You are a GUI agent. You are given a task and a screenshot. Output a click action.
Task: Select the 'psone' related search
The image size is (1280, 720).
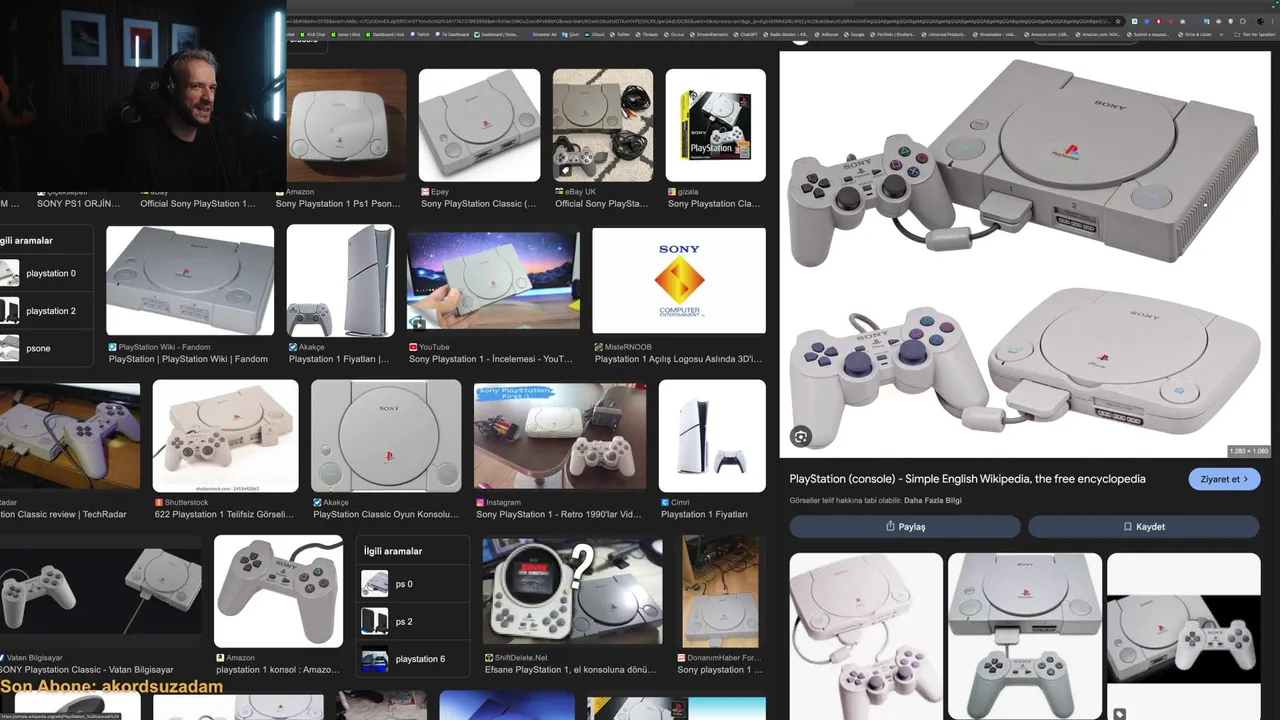47,348
